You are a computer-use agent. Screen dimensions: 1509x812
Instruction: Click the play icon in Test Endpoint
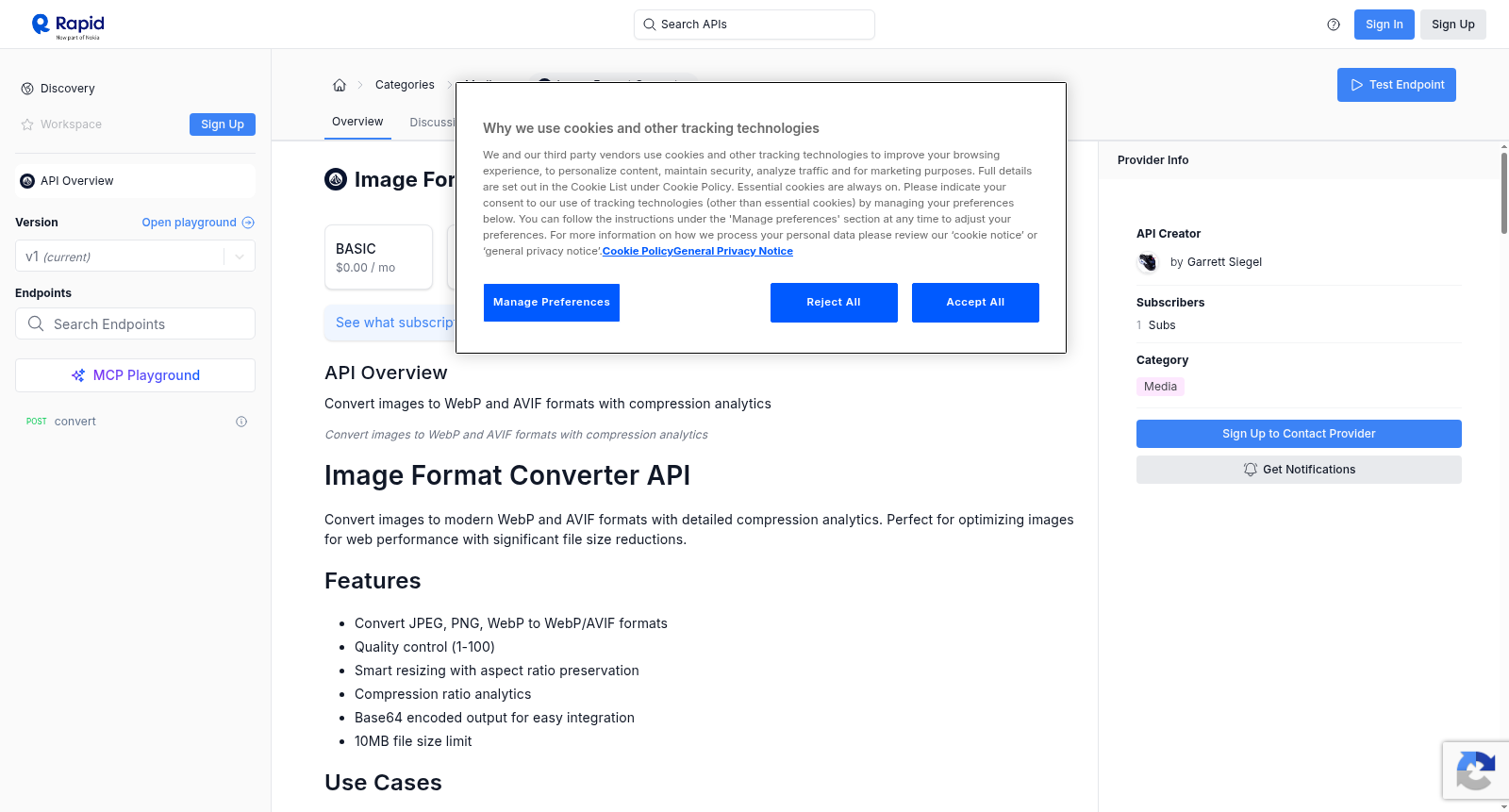(1357, 85)
